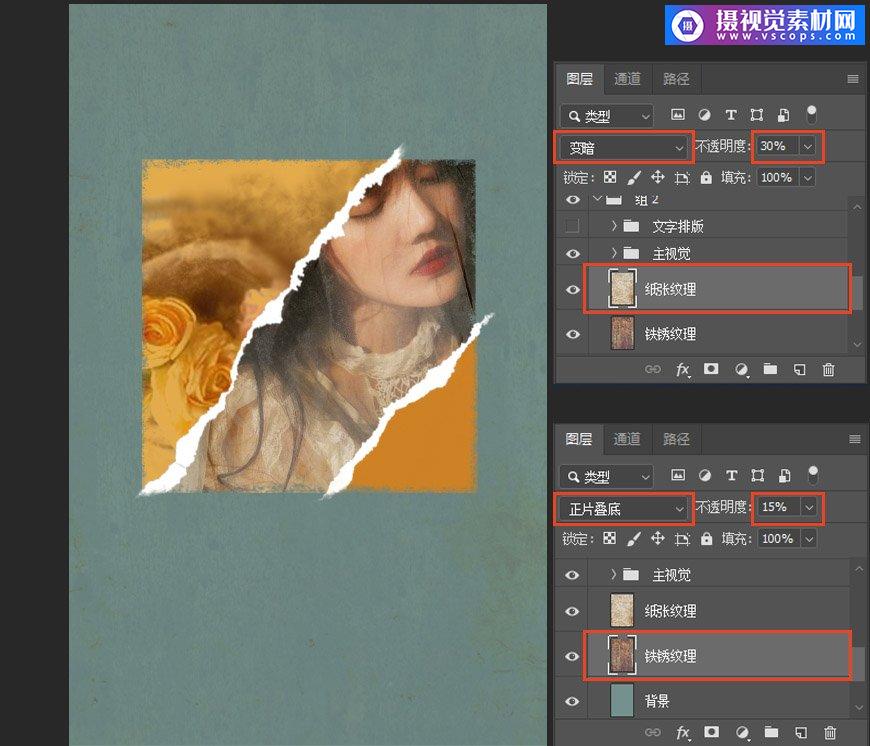Toggle layer filtering switch in lower panel

[x=812, y=475]
